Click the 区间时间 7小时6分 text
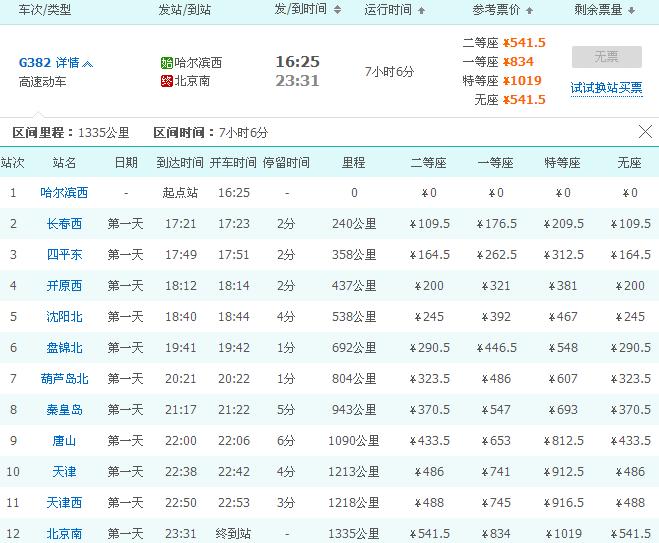Viewport: 659px width, 543px height. 211,133
